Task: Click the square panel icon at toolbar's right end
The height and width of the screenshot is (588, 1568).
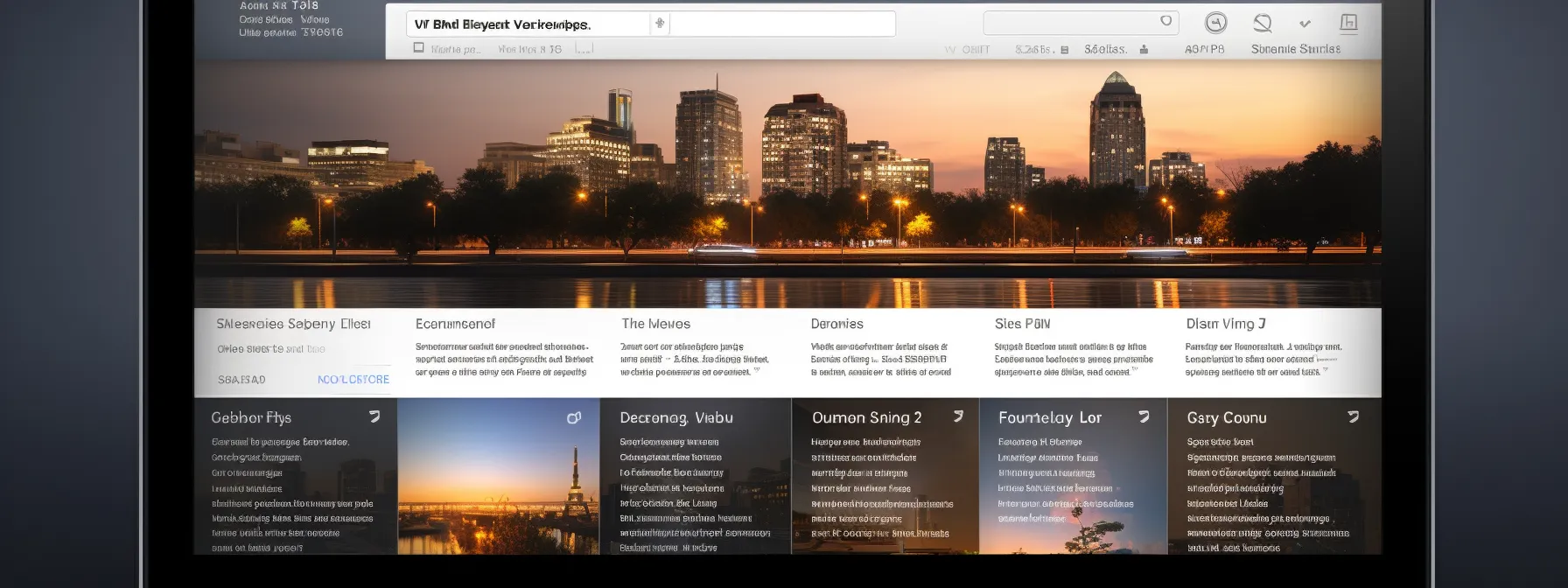Action: 1348,23
